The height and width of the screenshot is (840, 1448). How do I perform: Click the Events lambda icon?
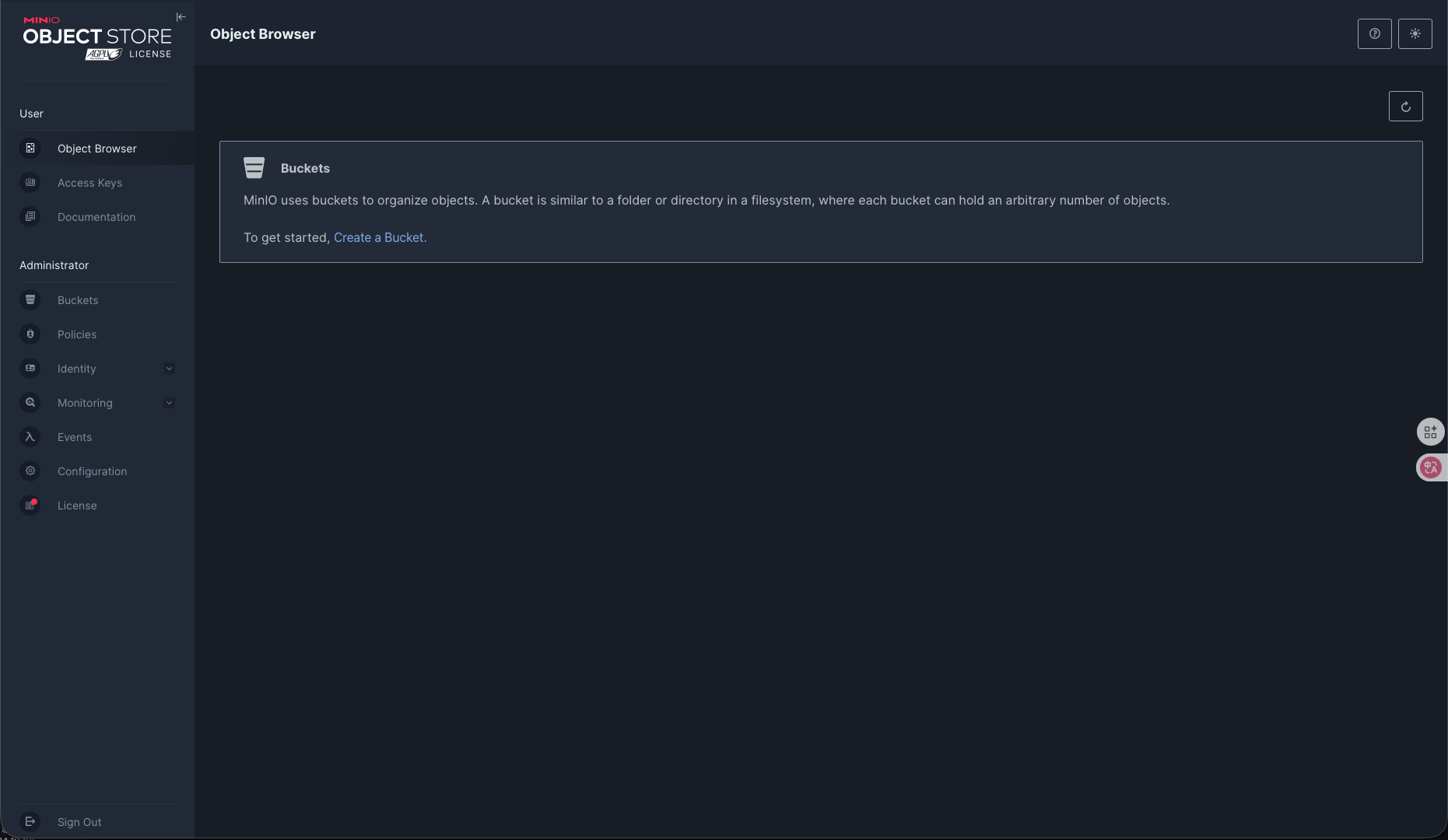coord(30,437)
